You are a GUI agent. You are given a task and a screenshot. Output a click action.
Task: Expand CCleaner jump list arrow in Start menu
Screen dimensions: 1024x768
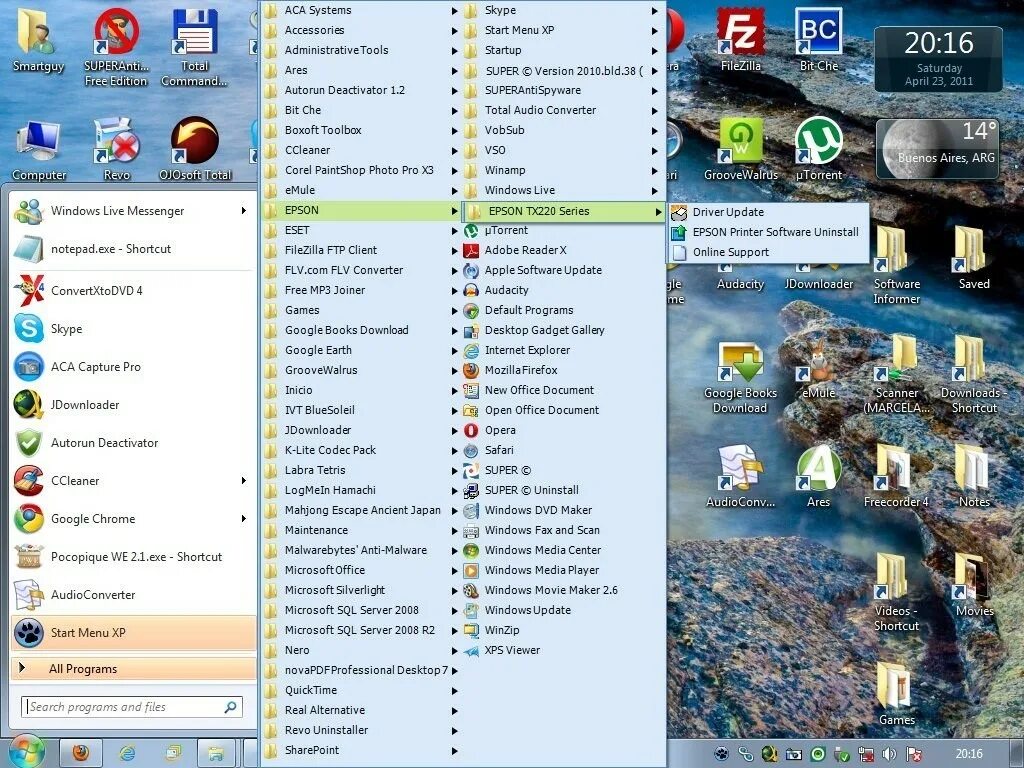click(244, 481)
